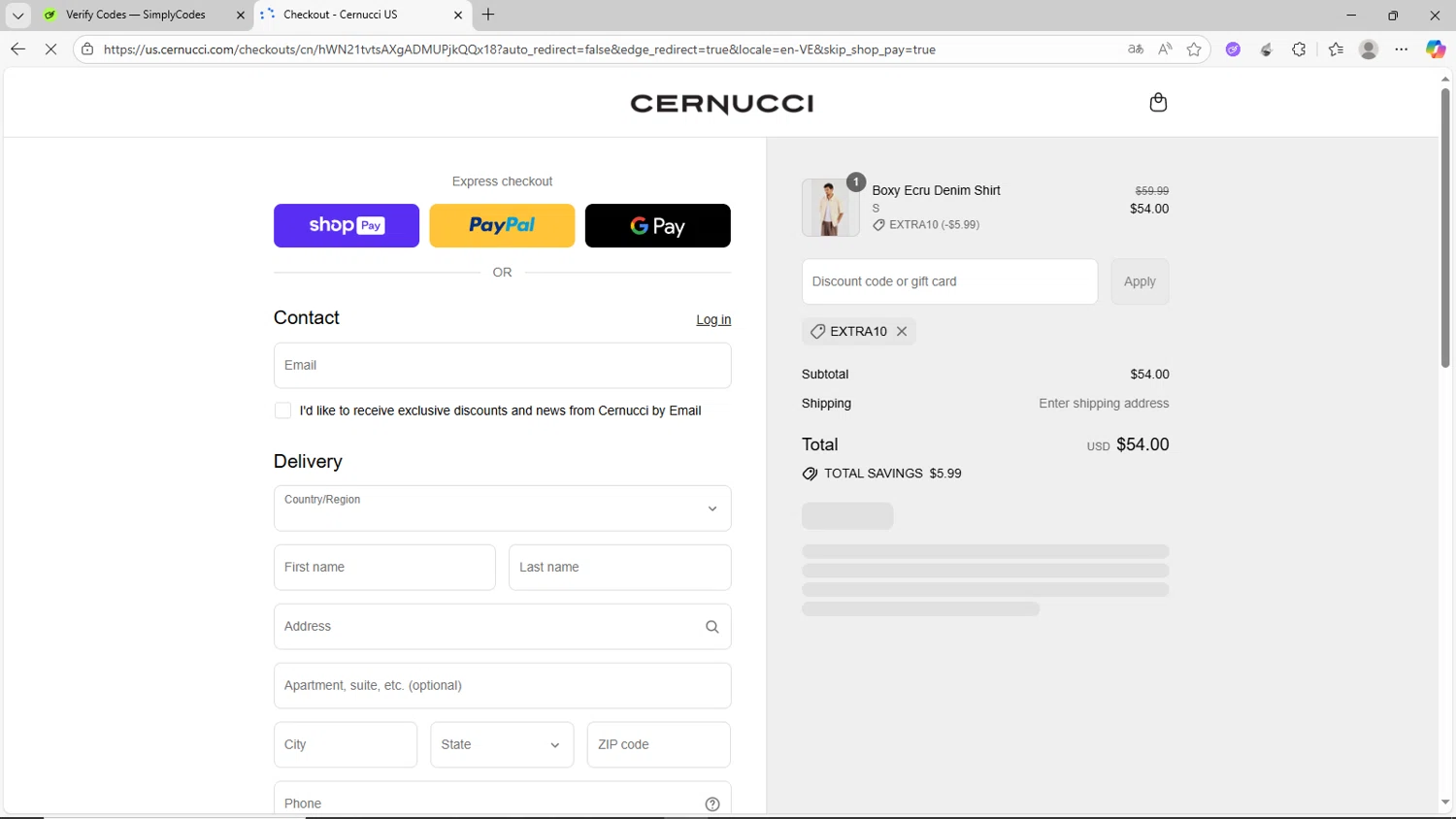
Task: Focus the City field
Action: (346, 744)
